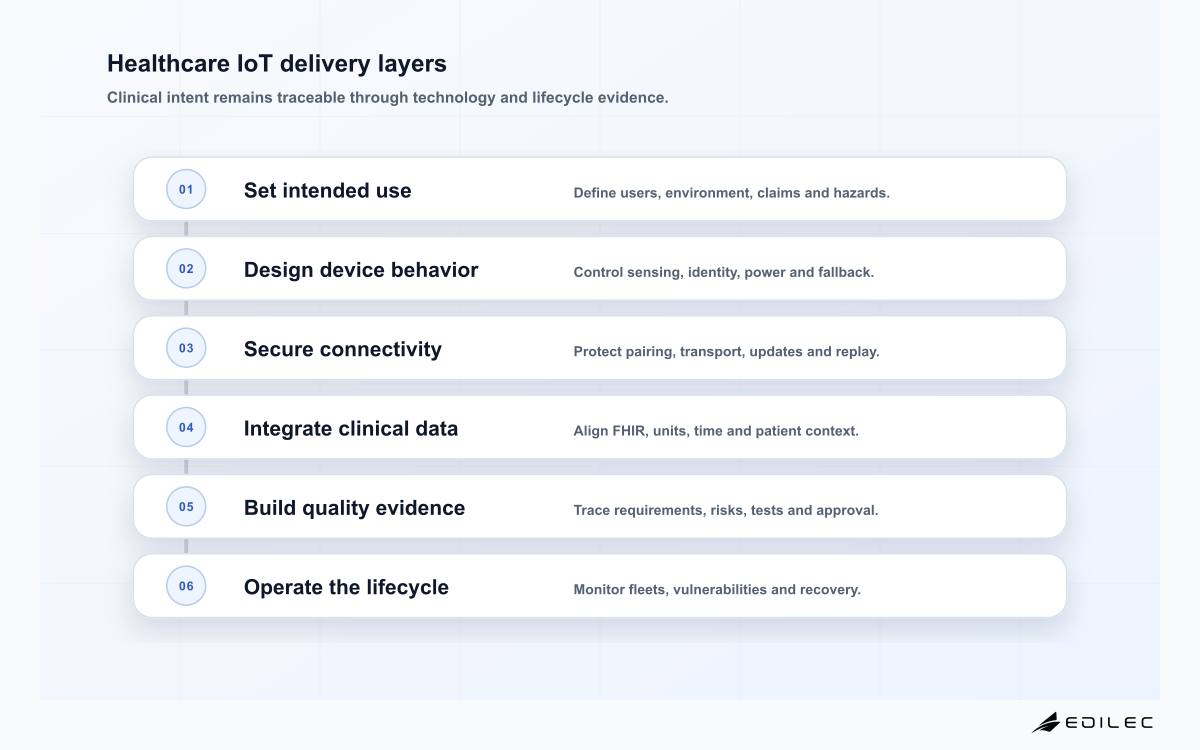Click the Edilec logo
The height and width of the screenshot is (750, 1200).
[x=1092, y=722]
